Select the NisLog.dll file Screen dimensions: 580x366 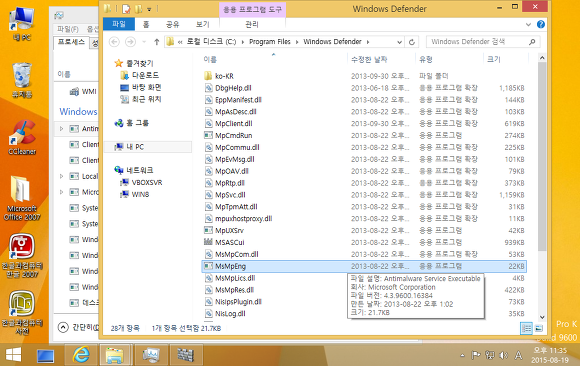pyautogui.click(x=230, y=314)
